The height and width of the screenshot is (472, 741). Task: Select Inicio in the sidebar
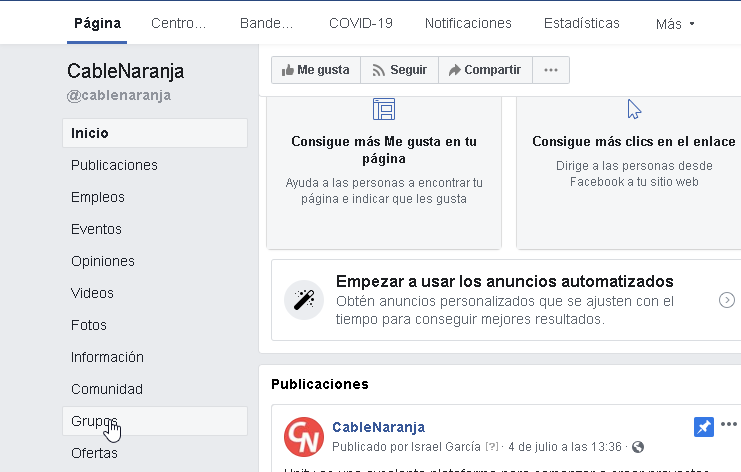[155, 133]
